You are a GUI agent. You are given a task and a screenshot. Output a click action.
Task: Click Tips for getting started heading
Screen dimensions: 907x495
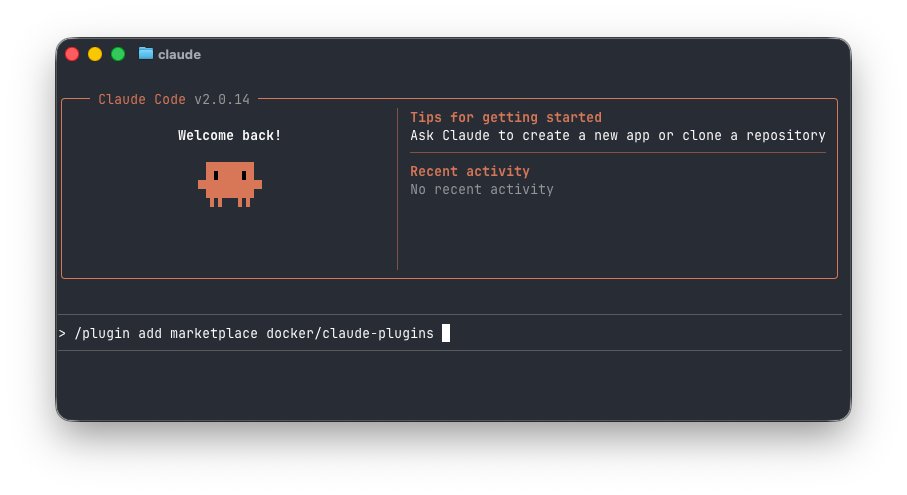tap(506, 117)
